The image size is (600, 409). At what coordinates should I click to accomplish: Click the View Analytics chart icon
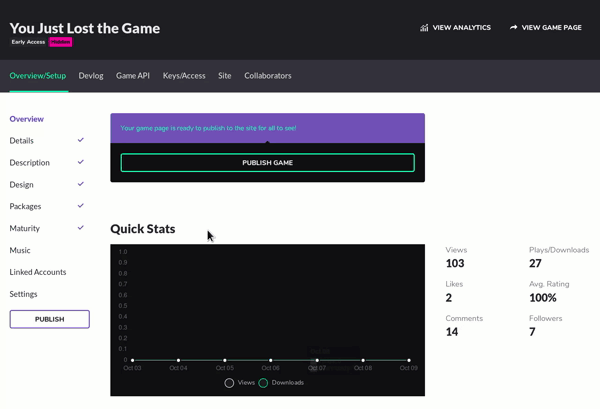tap(424, 28)
